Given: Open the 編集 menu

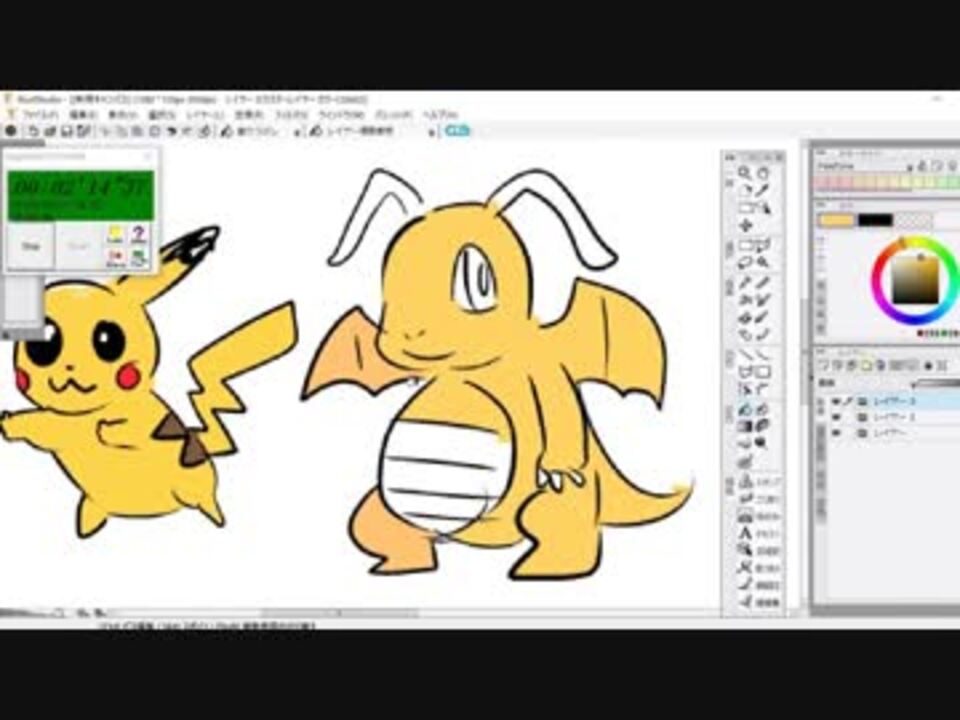Looking at the screenshot, I should point(83,115).
